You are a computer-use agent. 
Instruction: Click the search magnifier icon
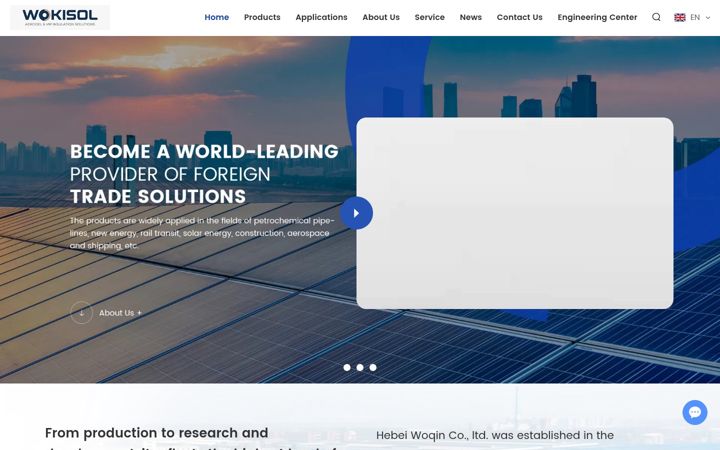[656, 17]
